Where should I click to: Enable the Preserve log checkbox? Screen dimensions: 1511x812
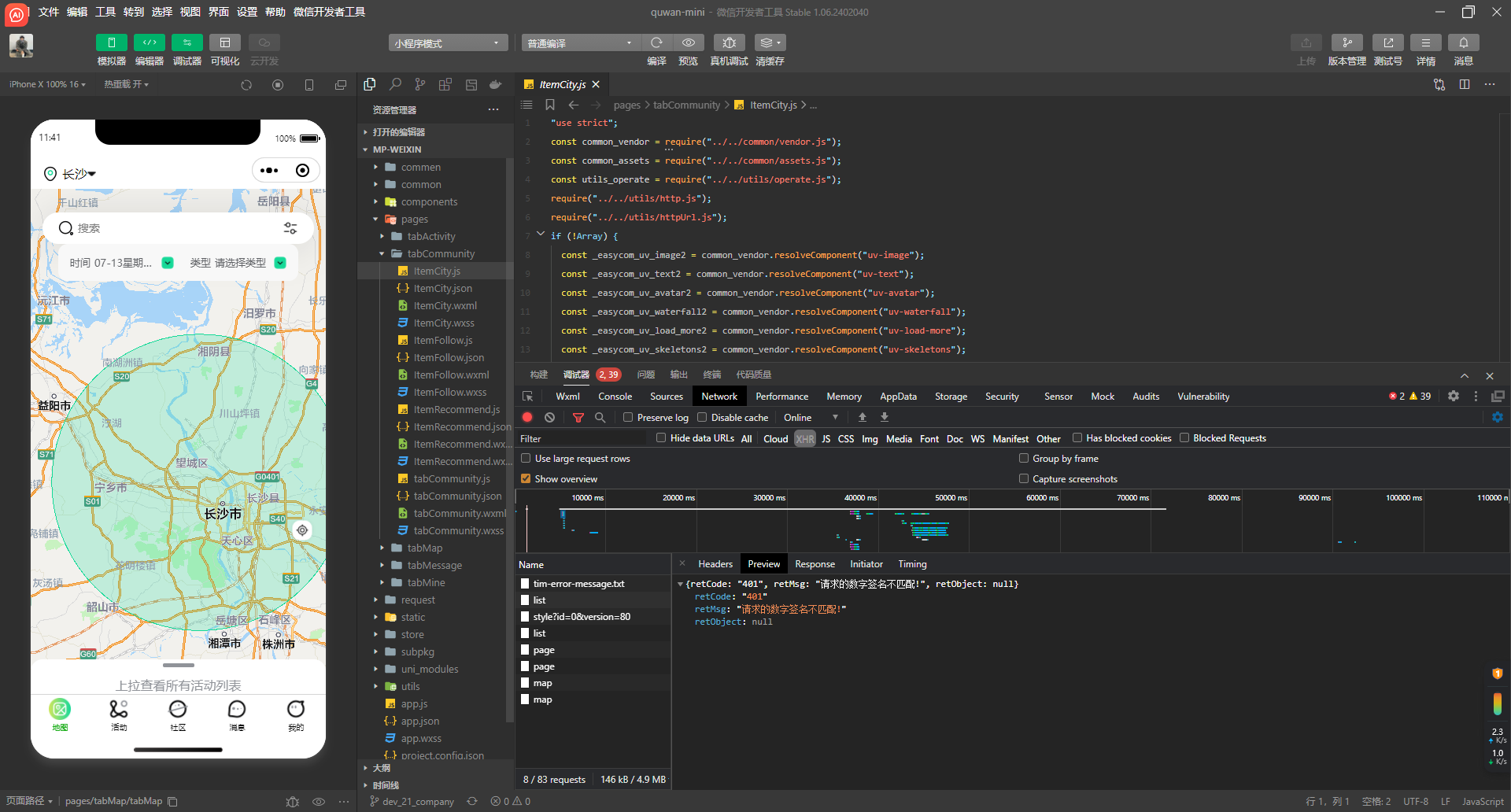pyautogui.click(x=628, y=418)
